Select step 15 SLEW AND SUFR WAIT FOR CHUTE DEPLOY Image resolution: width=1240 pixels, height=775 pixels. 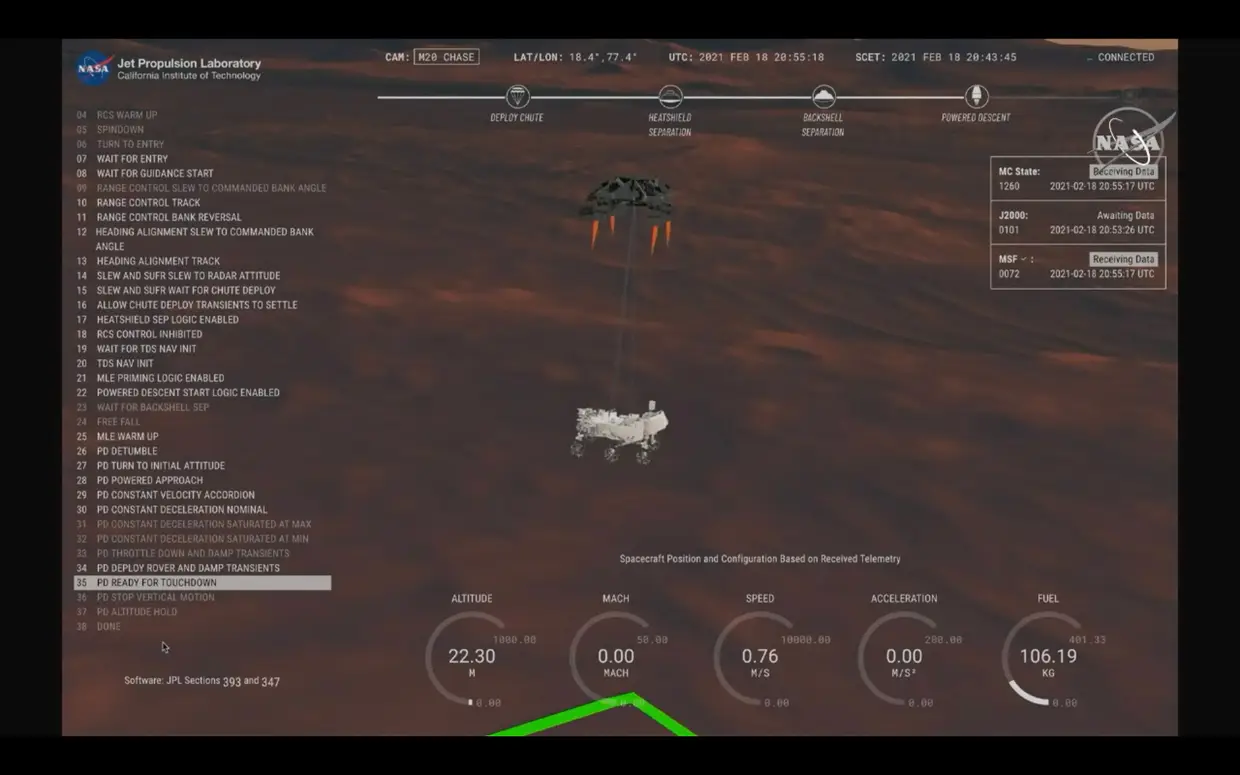tap(175, 290)
